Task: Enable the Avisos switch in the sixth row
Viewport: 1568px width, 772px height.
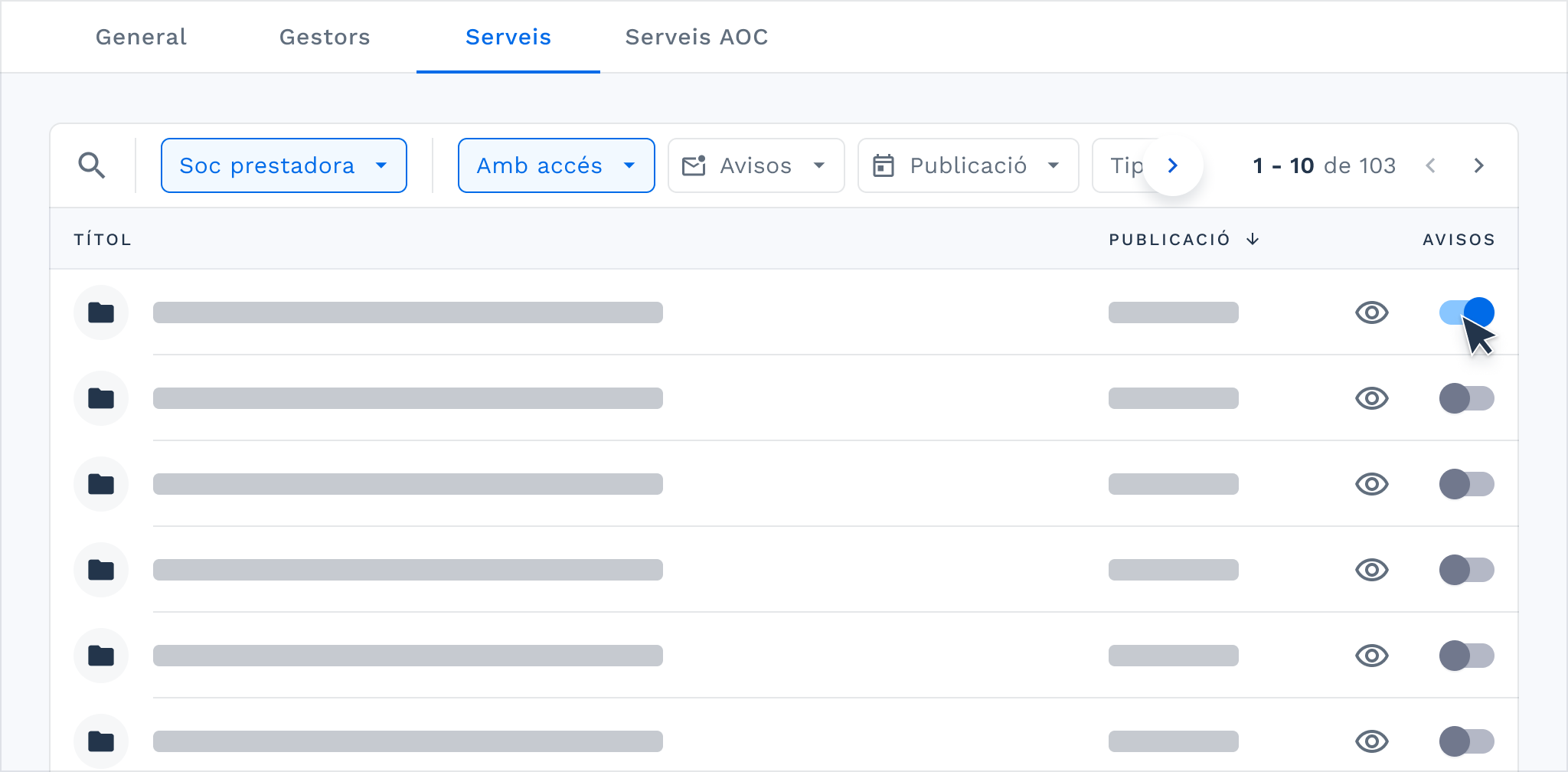Action: [x=1467, y=741]
